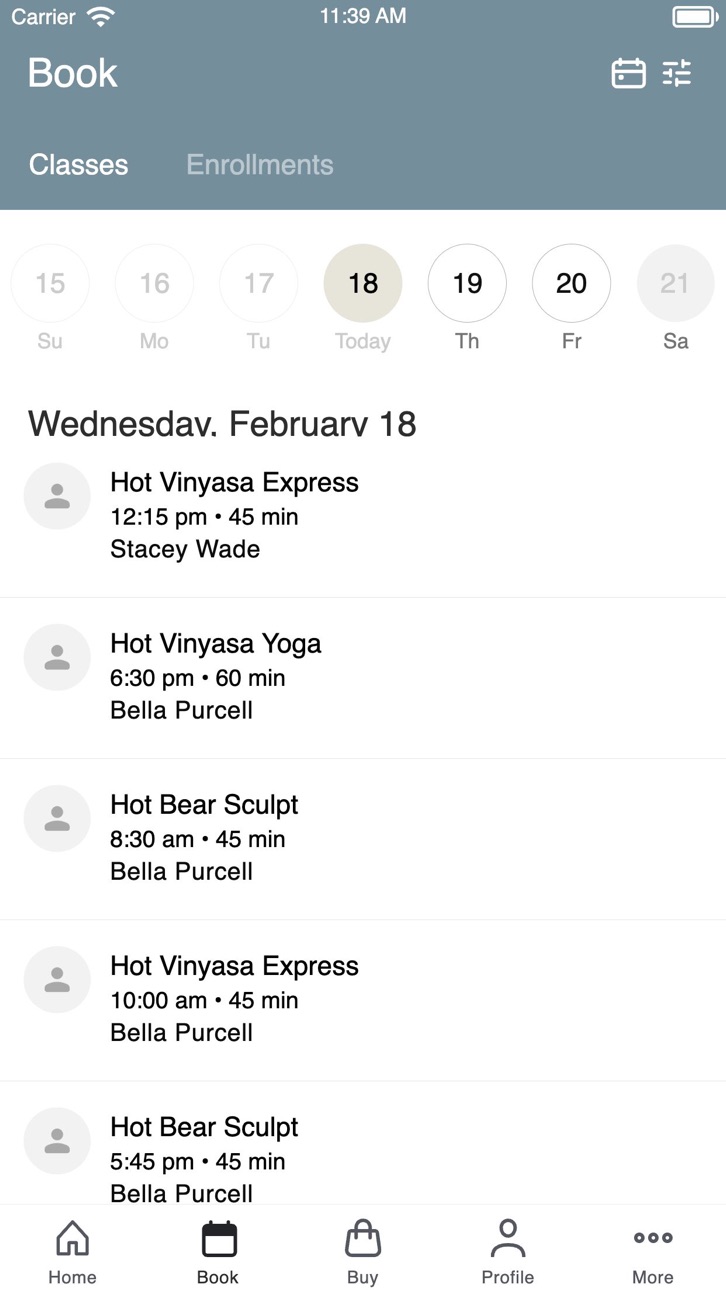Viewport: 726px width, 1290px height.
Task: Open Hot Vinyasa Yoga 6:30 pm class
Action: (363, 678)
